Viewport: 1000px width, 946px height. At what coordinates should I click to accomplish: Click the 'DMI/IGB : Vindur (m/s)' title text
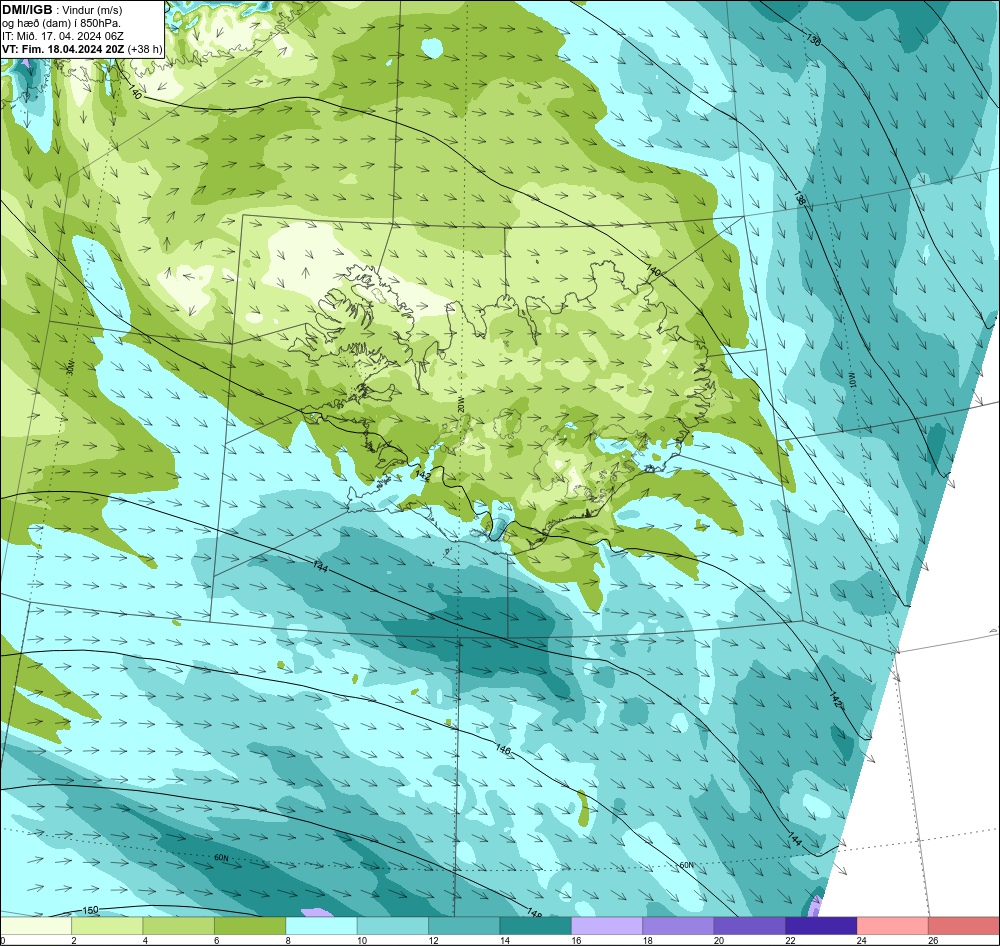click(x=62, y=10)
